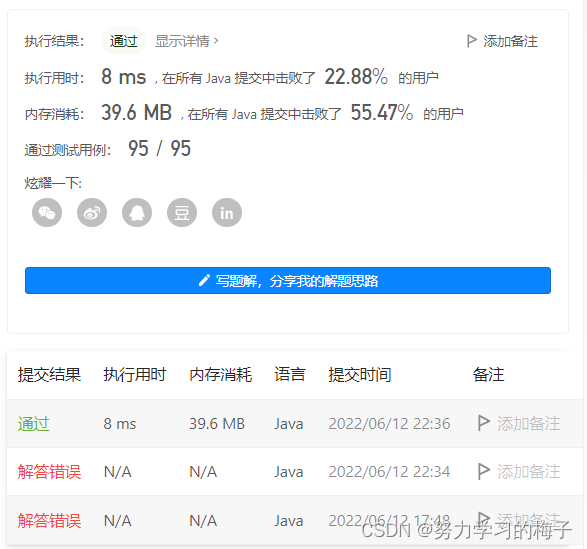
Task: Click the 备注 column header
Action: coord(489,374)
